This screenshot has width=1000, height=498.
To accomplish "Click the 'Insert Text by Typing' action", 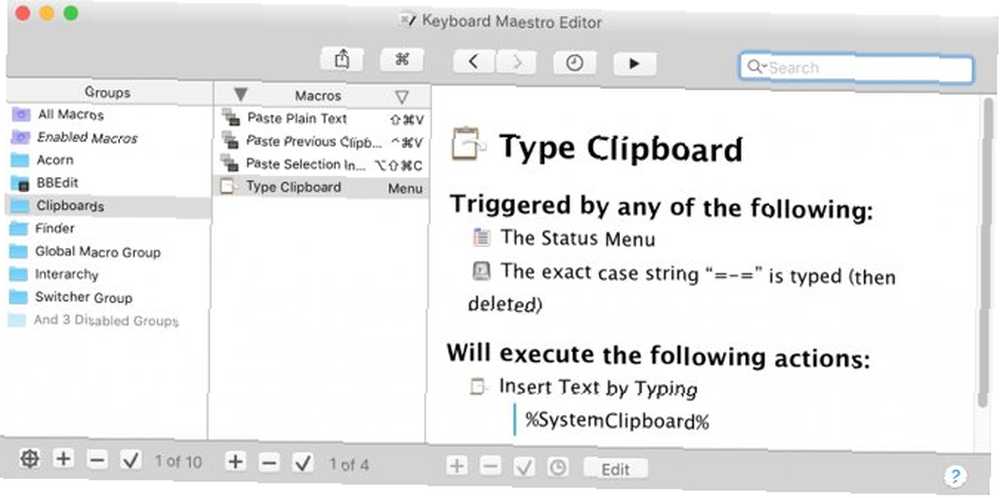I will pyautogui.click(x=598, y=388).
